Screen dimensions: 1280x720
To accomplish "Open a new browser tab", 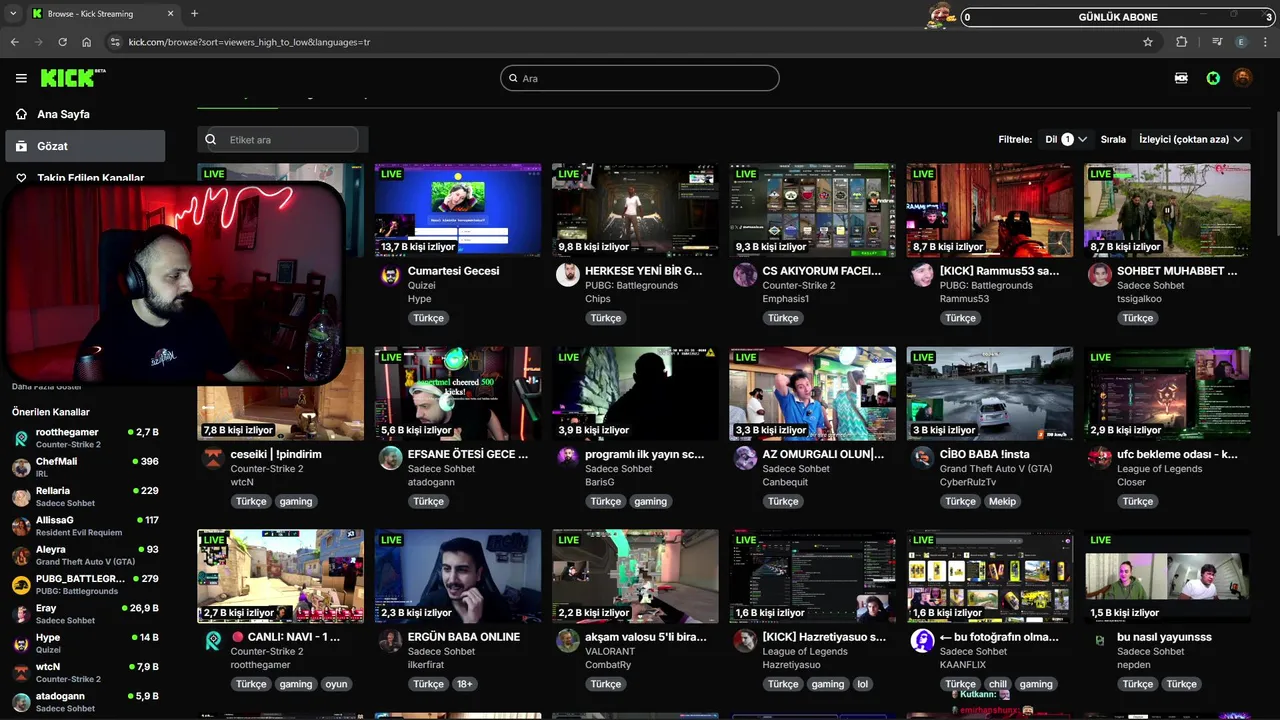I will (194, 14).
